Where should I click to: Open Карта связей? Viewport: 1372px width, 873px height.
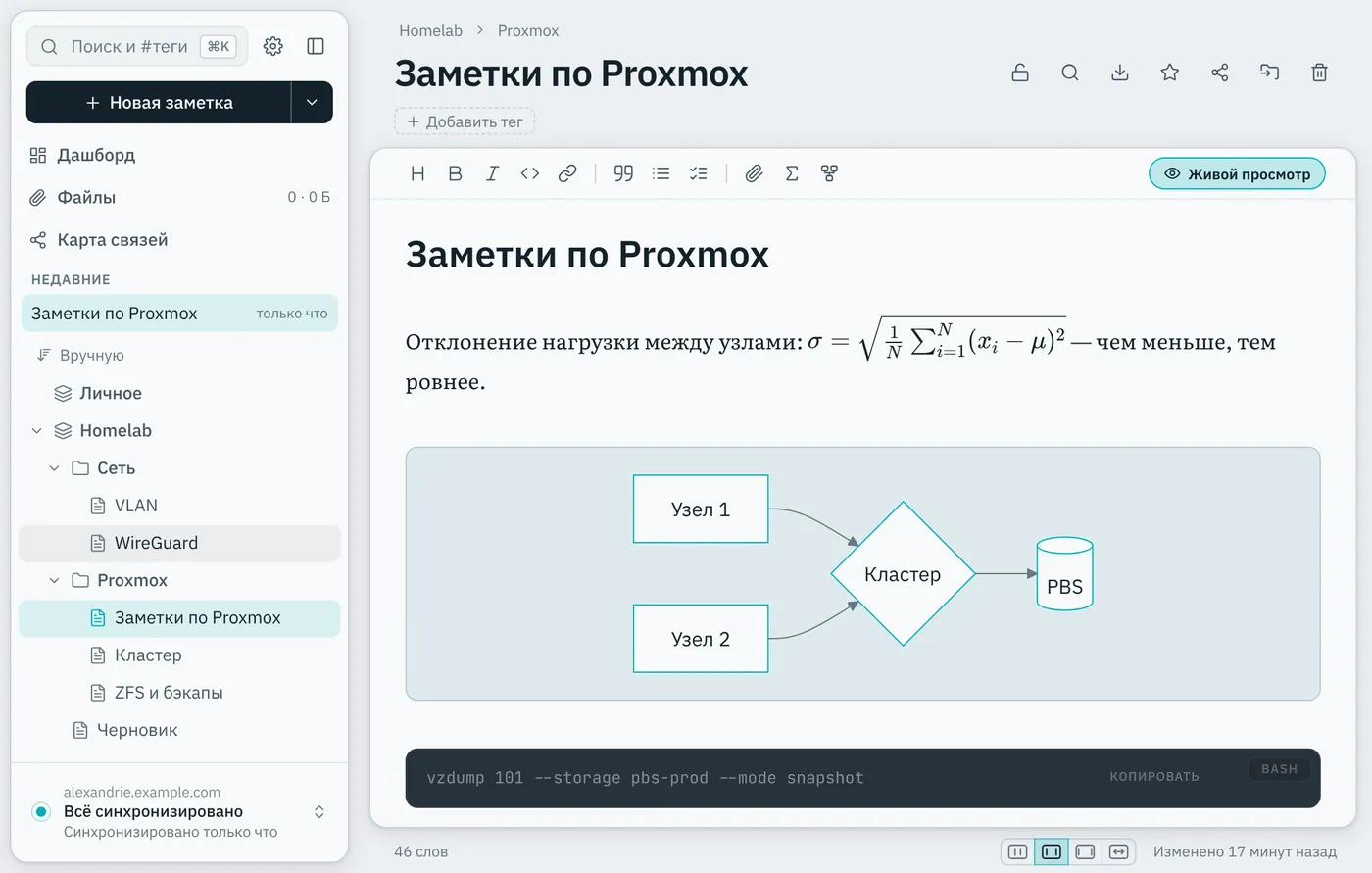(179, 240)
